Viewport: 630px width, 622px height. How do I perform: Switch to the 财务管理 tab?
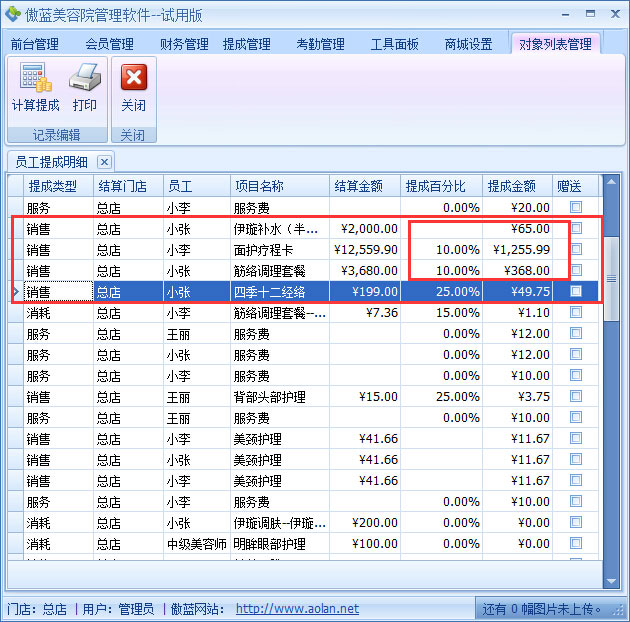point(184,44)
